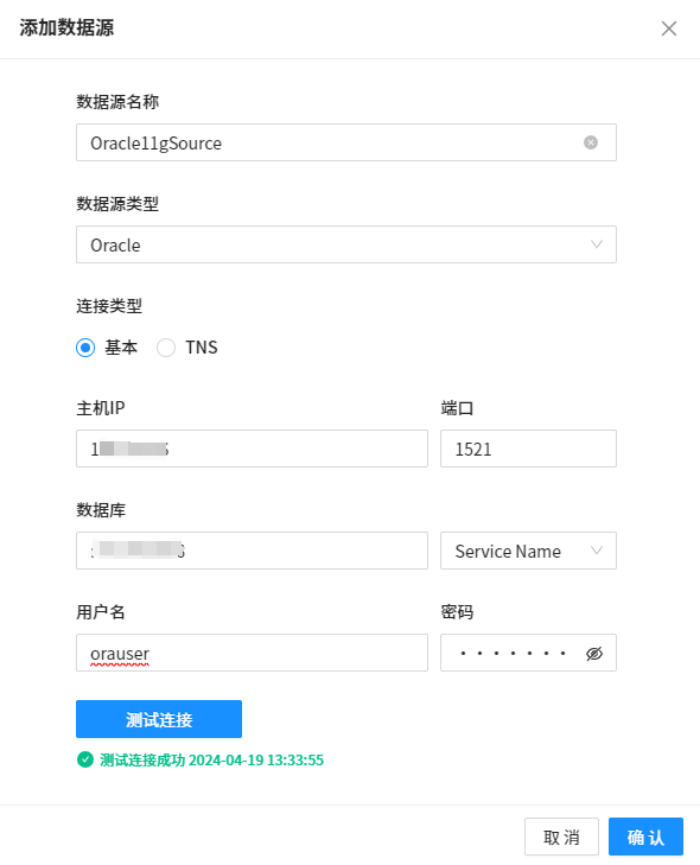700x865 pixels.
Task: Select the 基本 connection type radio
Action: click(85, 348)
